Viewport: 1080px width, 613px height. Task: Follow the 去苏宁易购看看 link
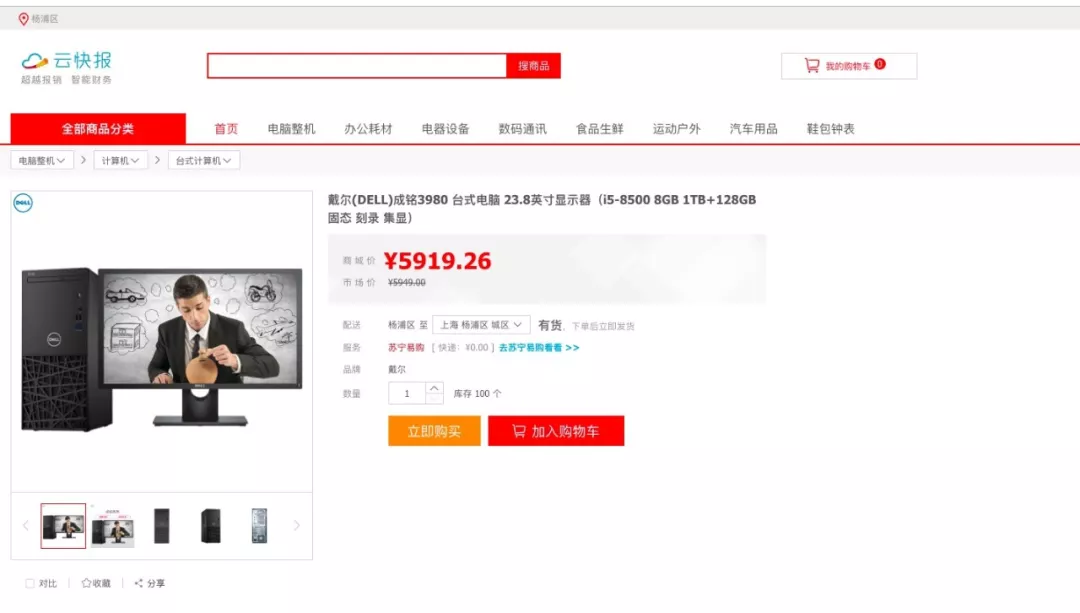point(539,348)
